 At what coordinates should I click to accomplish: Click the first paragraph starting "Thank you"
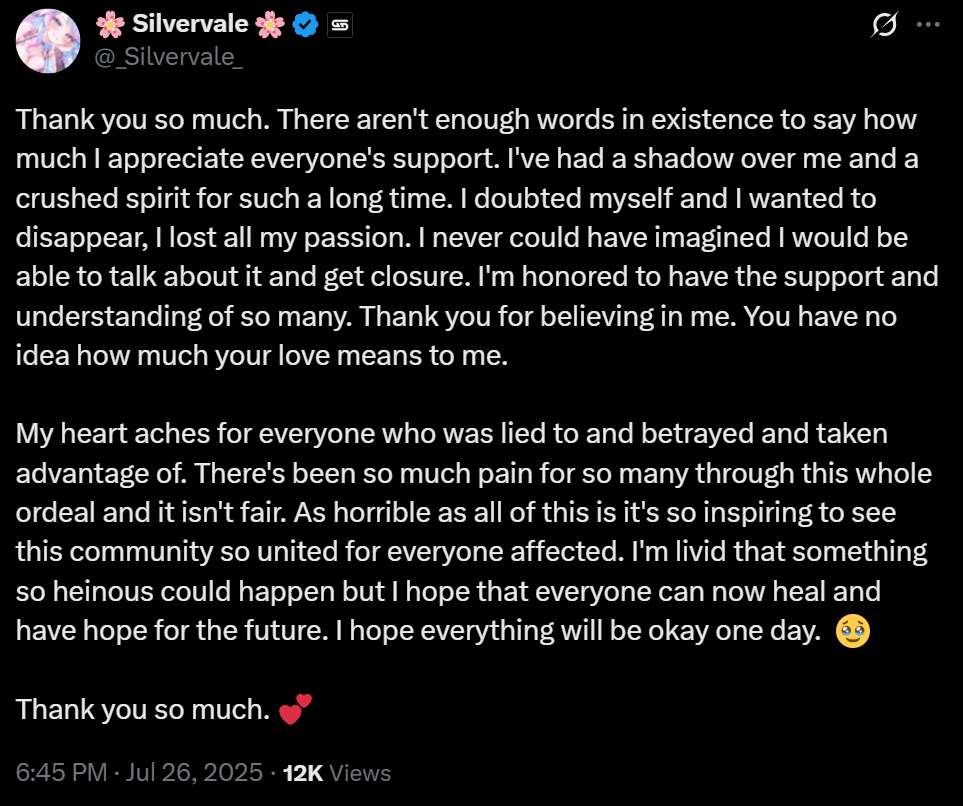tap(477, 237)
